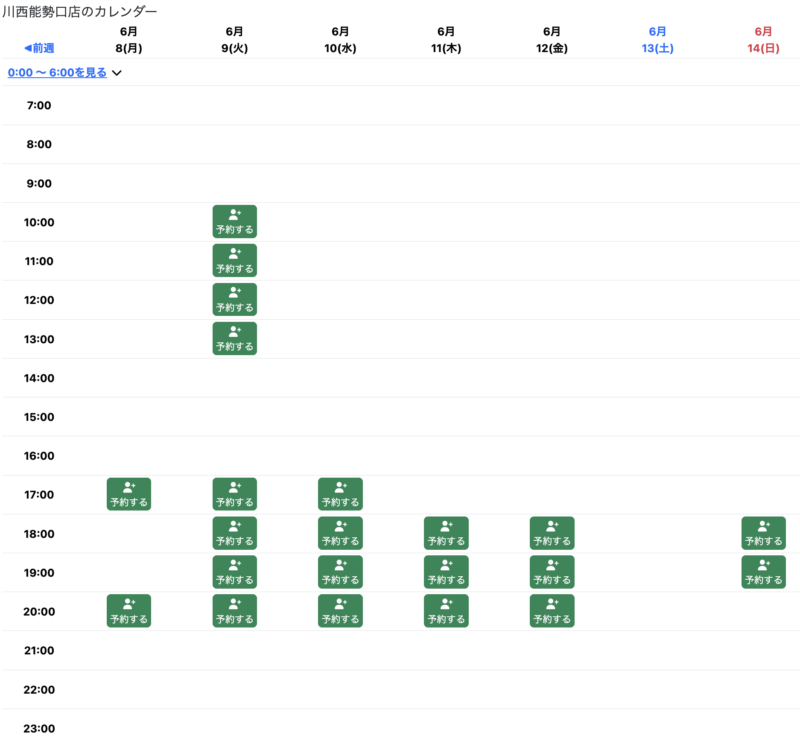Book June 9 Tuesday 12:00 slot

235,300
